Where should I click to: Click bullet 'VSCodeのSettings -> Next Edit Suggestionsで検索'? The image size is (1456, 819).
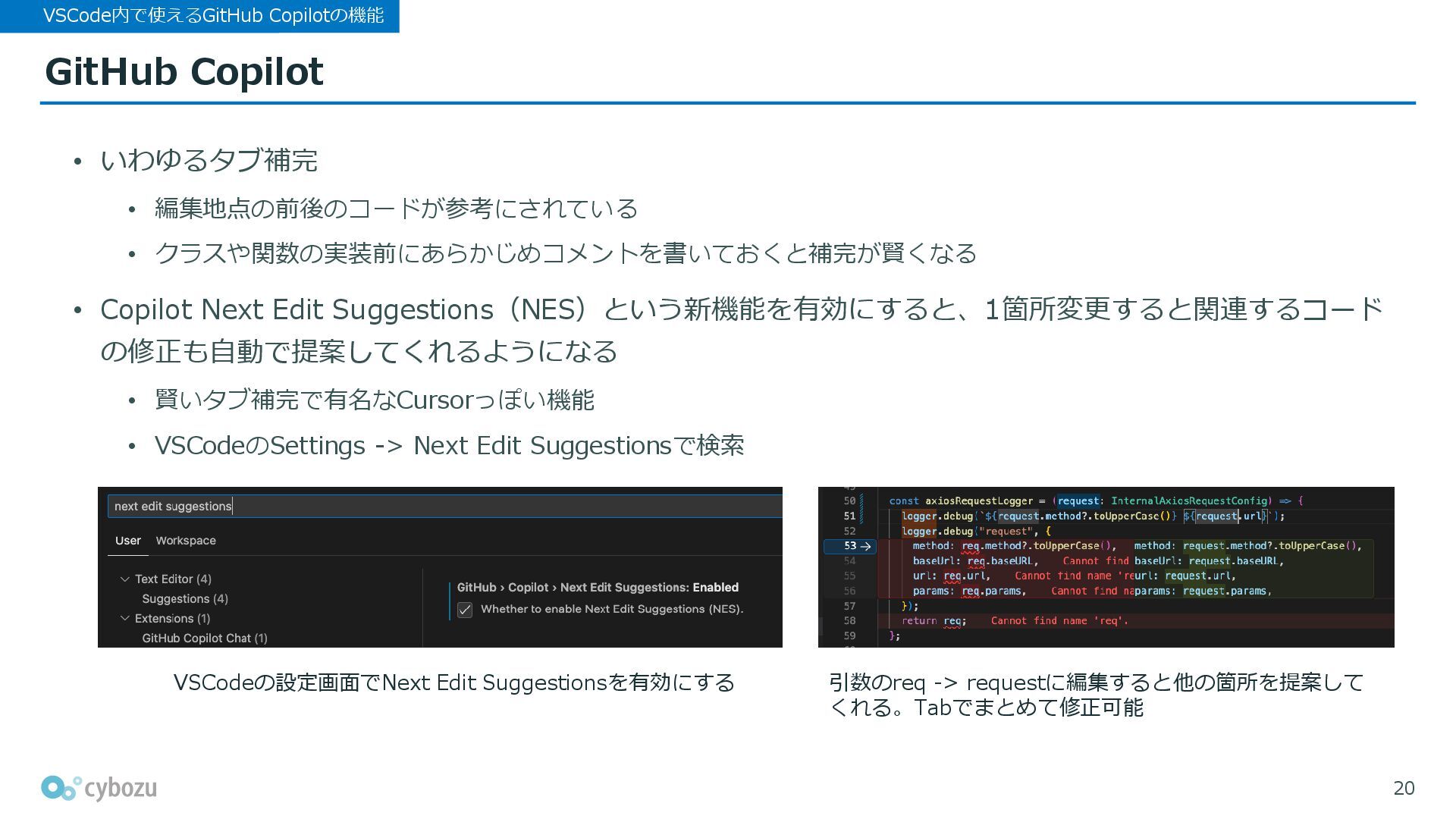click(449, 445)
